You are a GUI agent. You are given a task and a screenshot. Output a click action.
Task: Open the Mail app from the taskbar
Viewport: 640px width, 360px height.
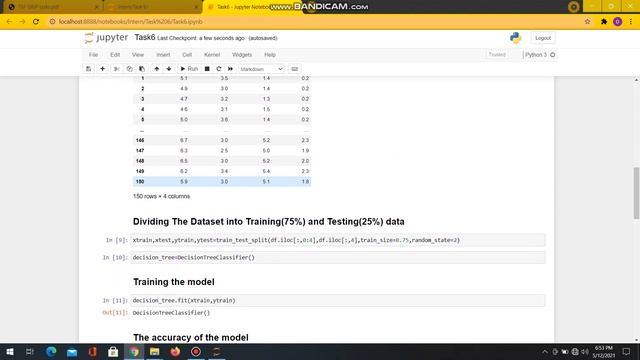[x=72, y=351]
